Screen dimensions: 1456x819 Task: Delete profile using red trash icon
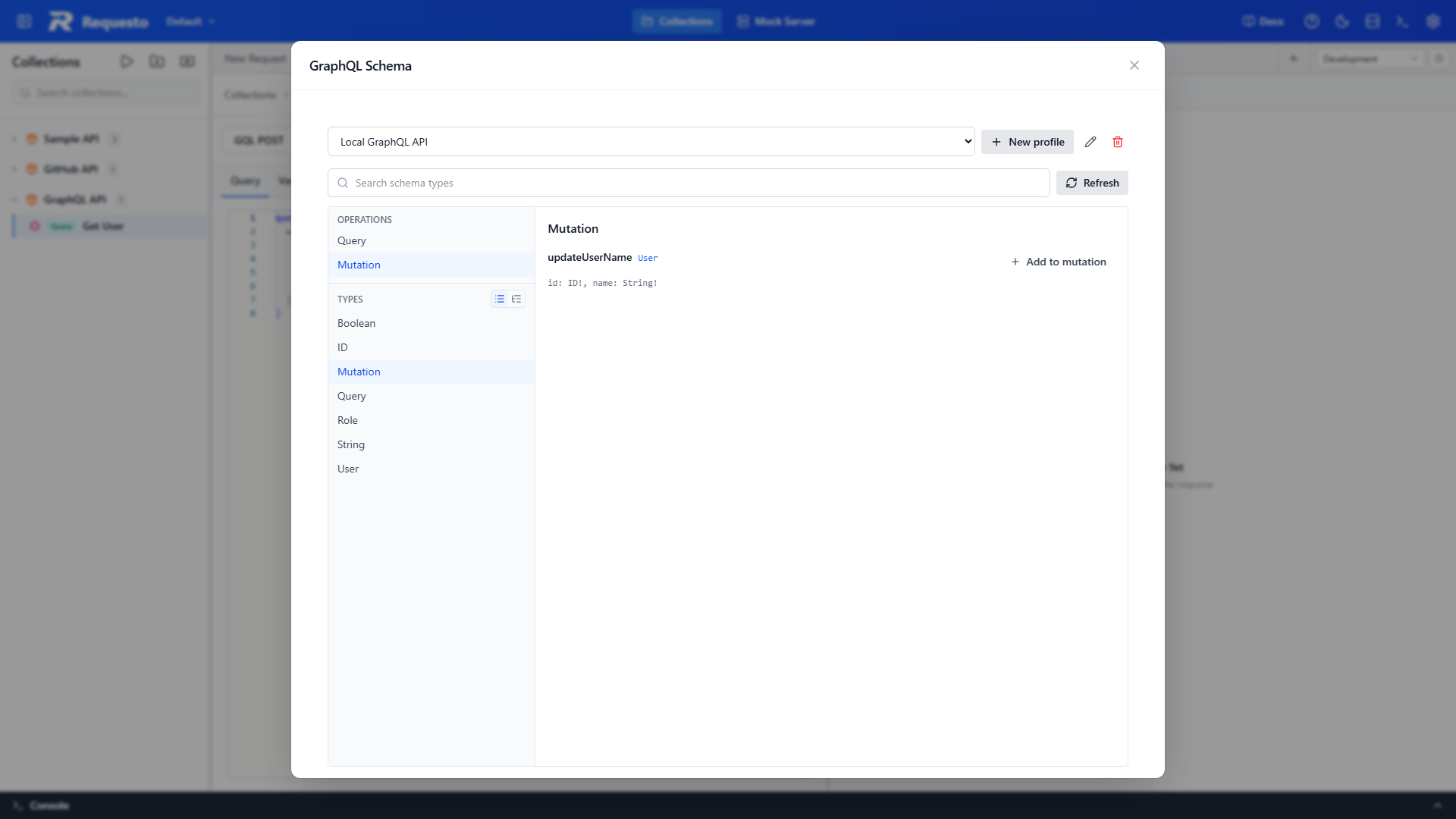point(1118,142)
